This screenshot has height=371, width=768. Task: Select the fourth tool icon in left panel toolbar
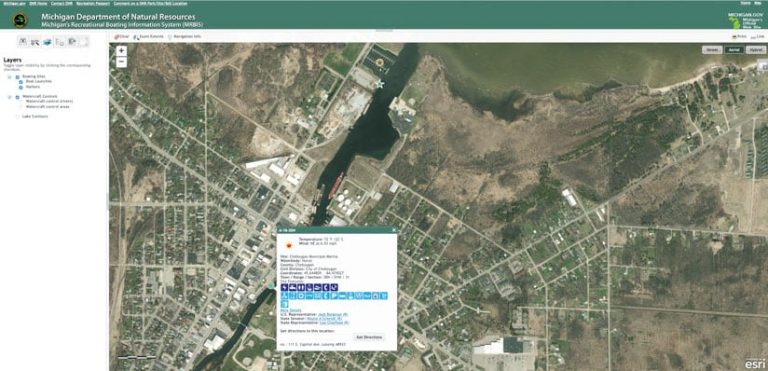[x=59, y=42]
